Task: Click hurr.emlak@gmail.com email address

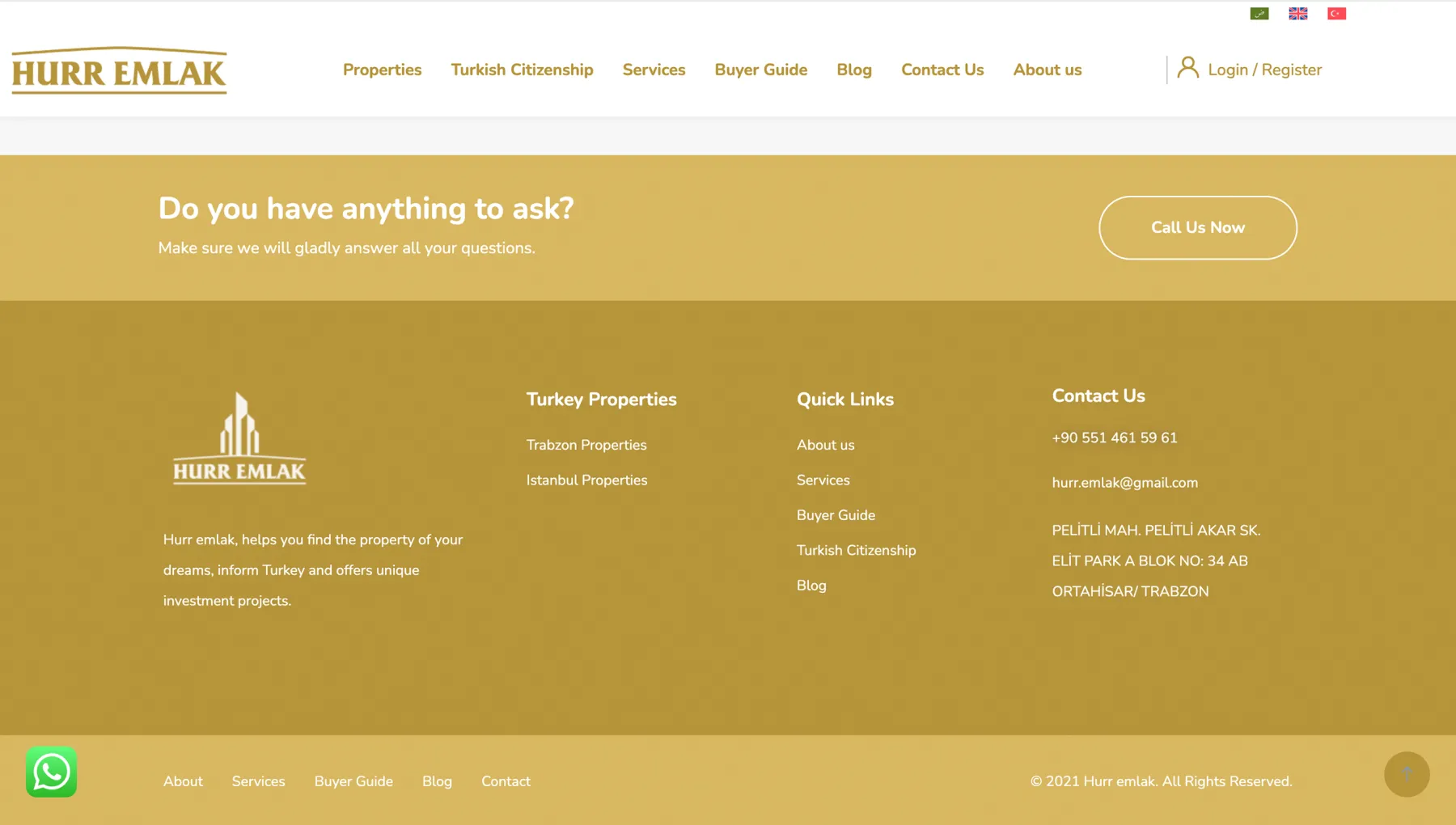Action: [x=1124, y=483]
